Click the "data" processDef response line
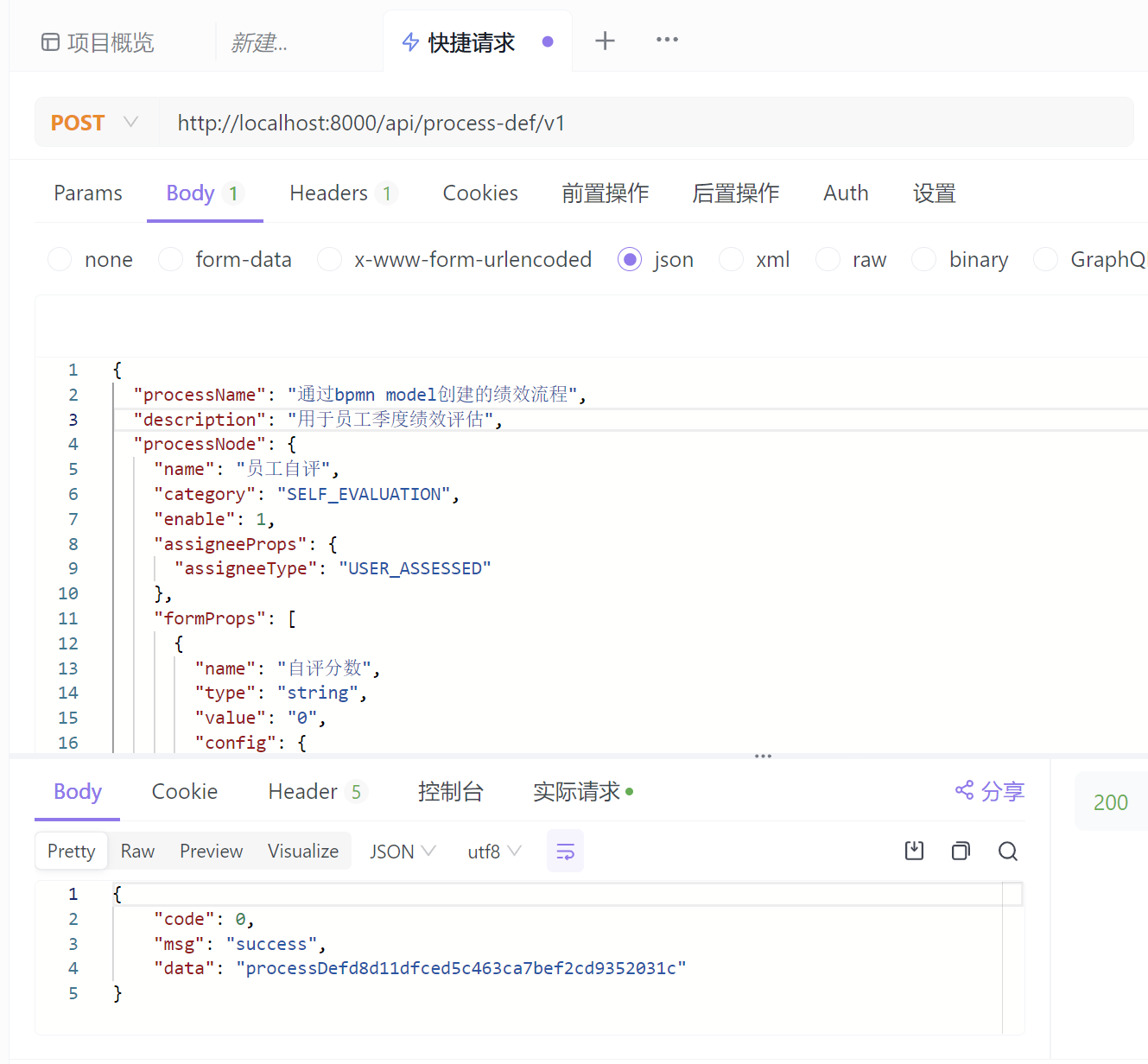The width and height of the screenshot is (1148, 1064). [x=420, y=968]
